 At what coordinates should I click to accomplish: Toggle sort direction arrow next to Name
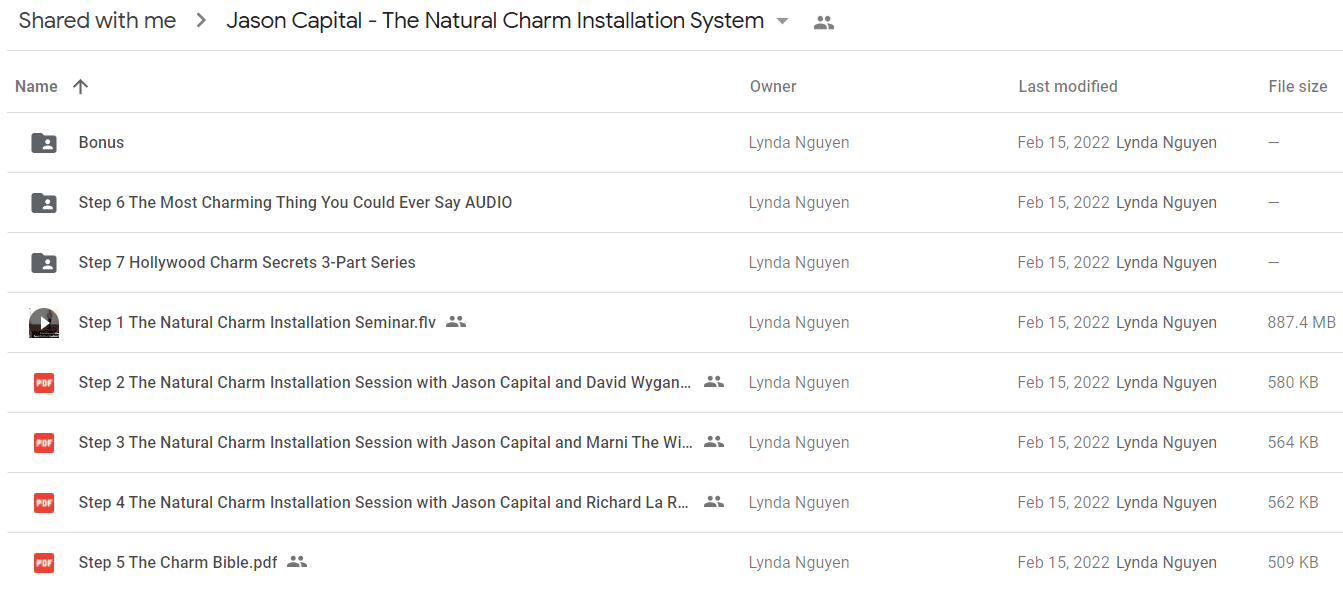coord(81,86)
